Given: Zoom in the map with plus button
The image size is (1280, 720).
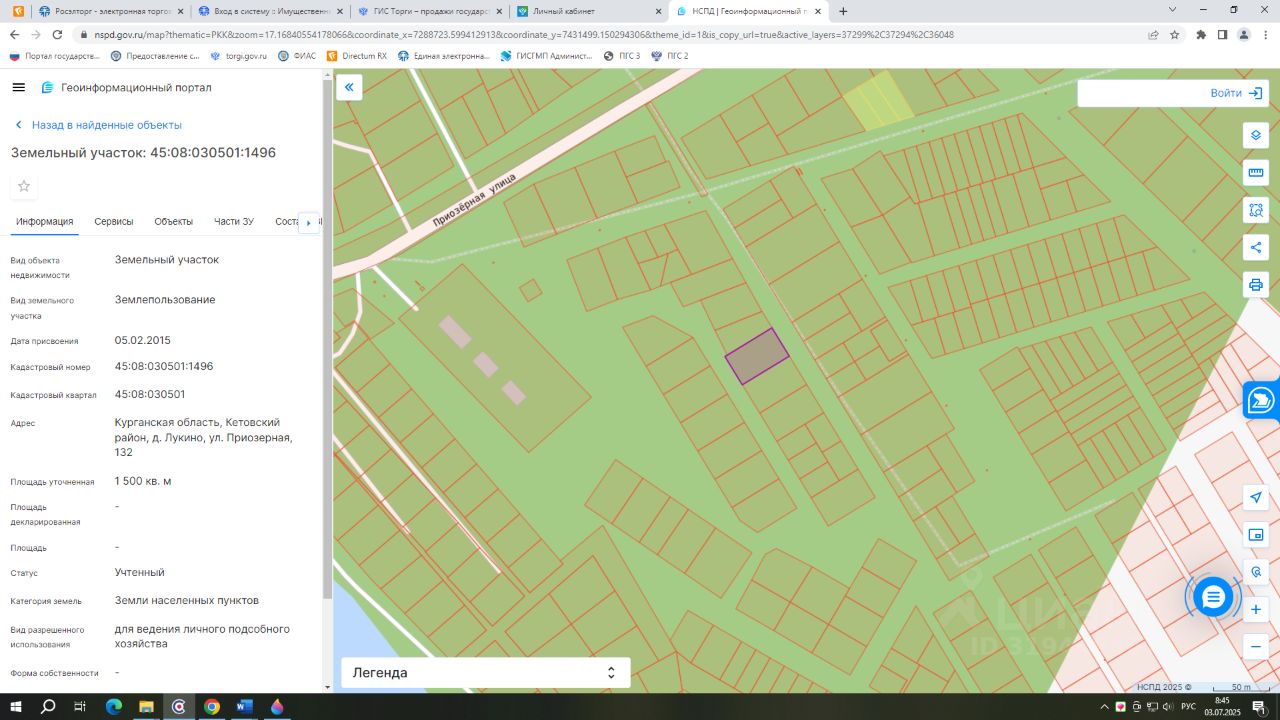Looking at the screenshot, I should [1256, 609].
